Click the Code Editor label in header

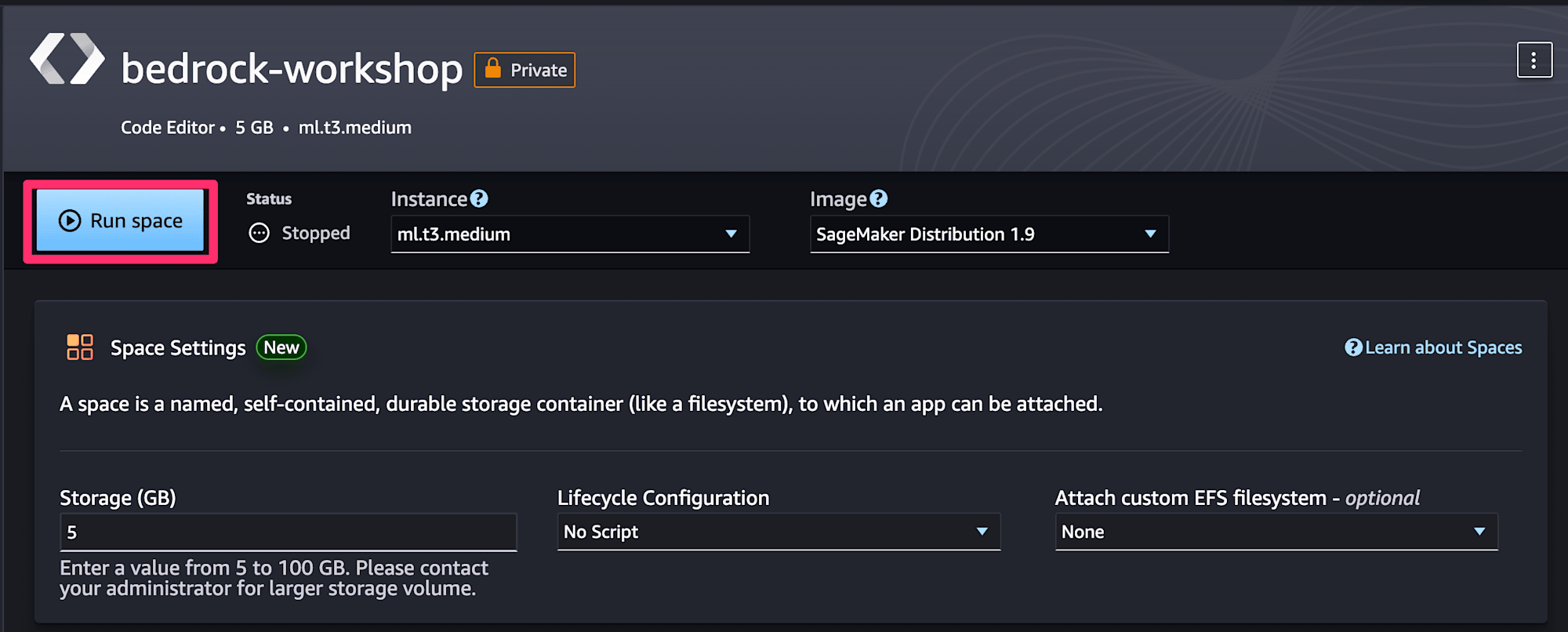[168, 128]
